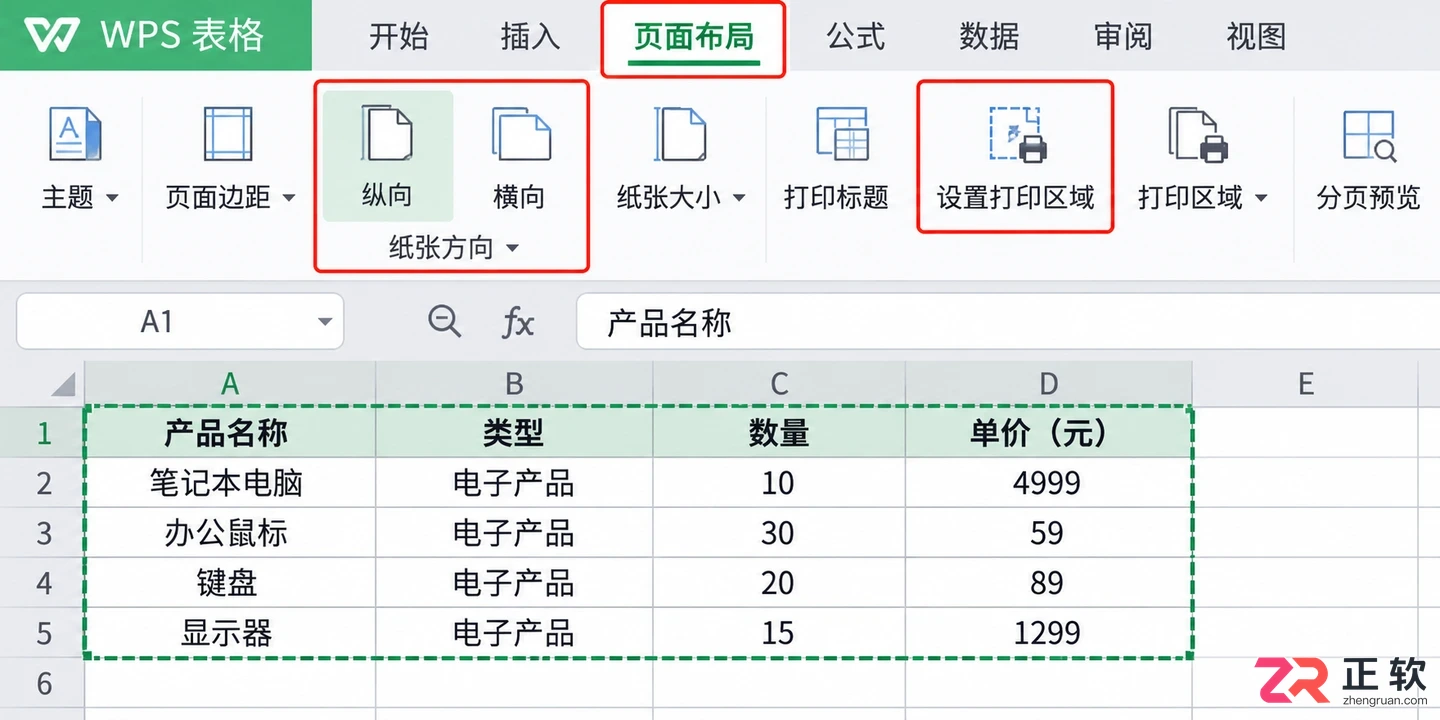Open the 主题 theme icon
The width and height of the screenshot is (1440, 720).
click(76, 135)
